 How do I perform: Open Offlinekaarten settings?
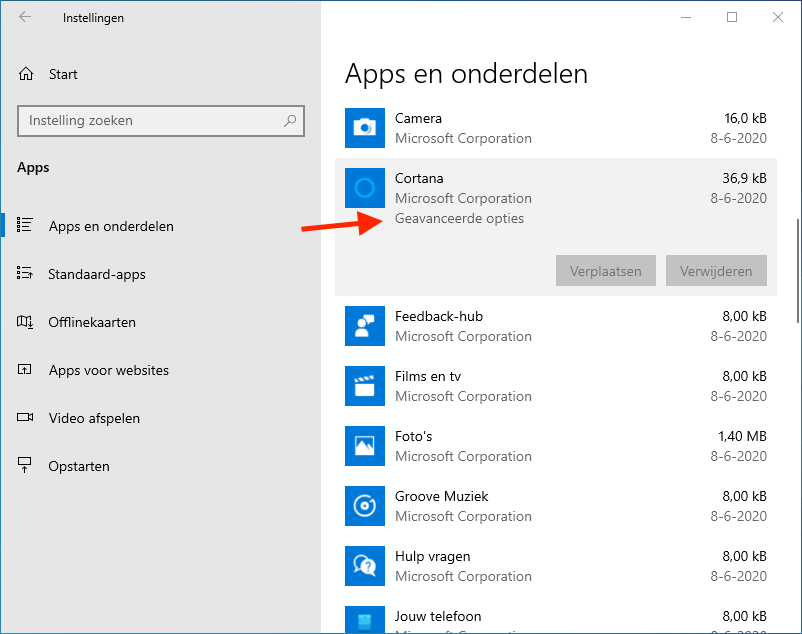click(92, 322)
